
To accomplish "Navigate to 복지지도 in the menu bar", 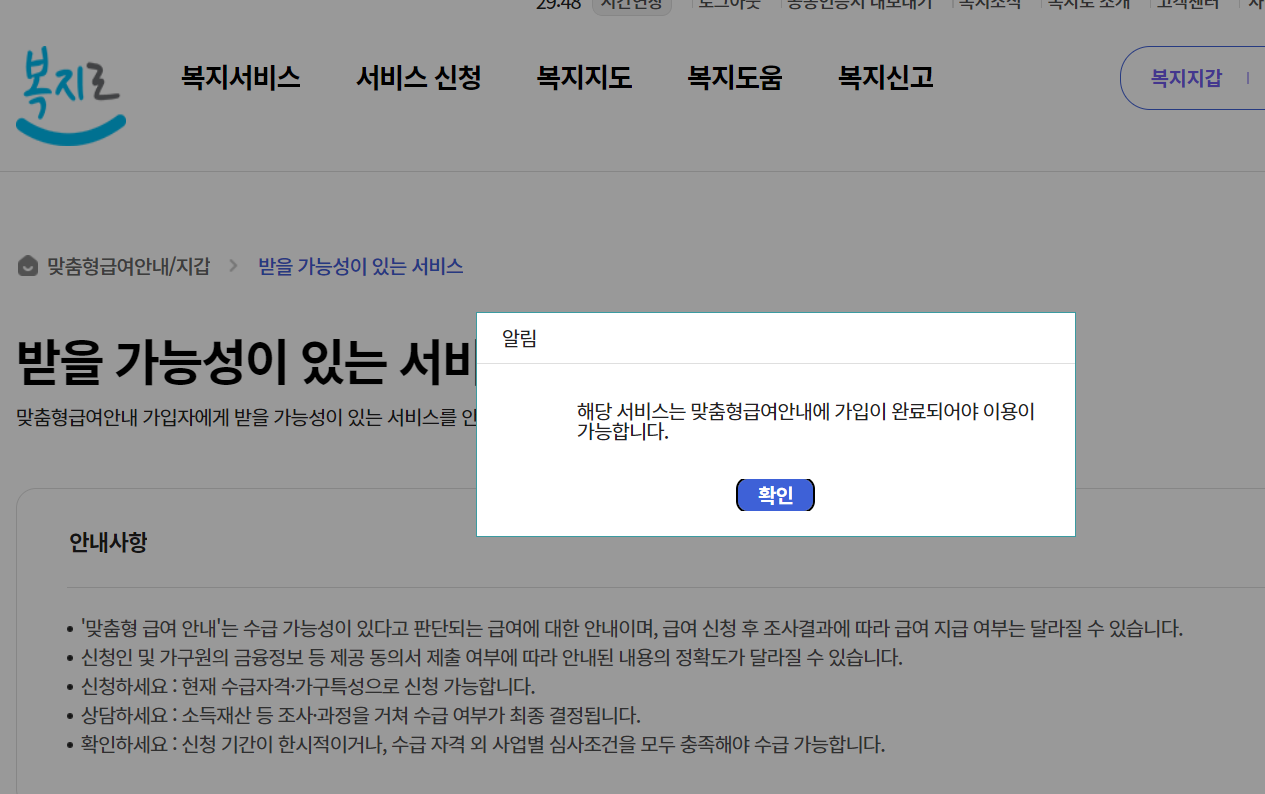I will [584, 78].
